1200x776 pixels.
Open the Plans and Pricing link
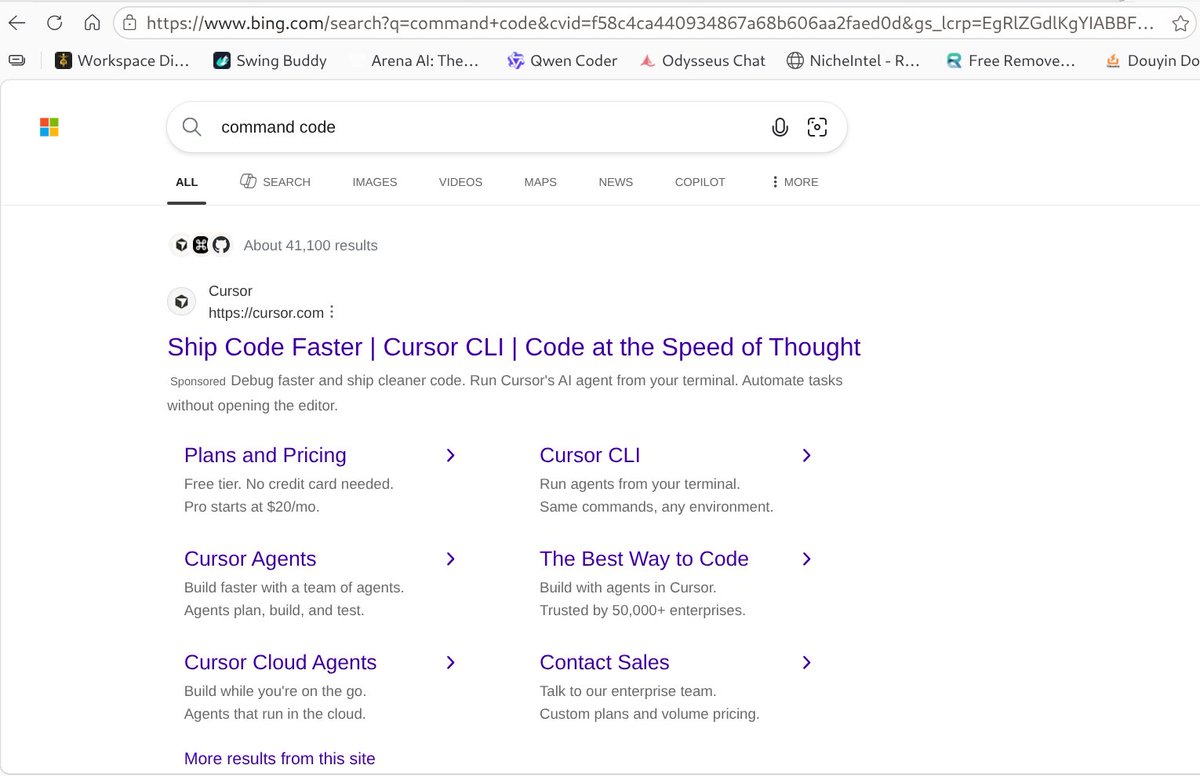tap(265, 455)
